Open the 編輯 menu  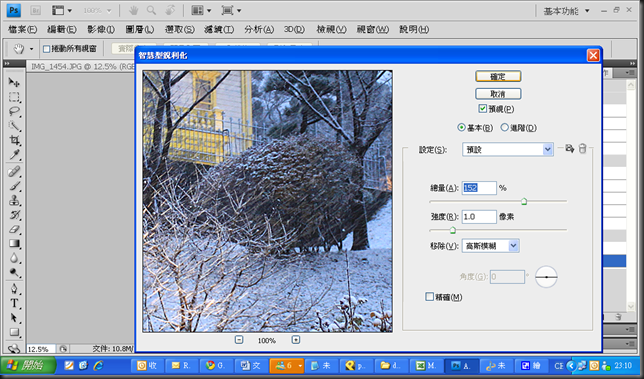(62, 30)
